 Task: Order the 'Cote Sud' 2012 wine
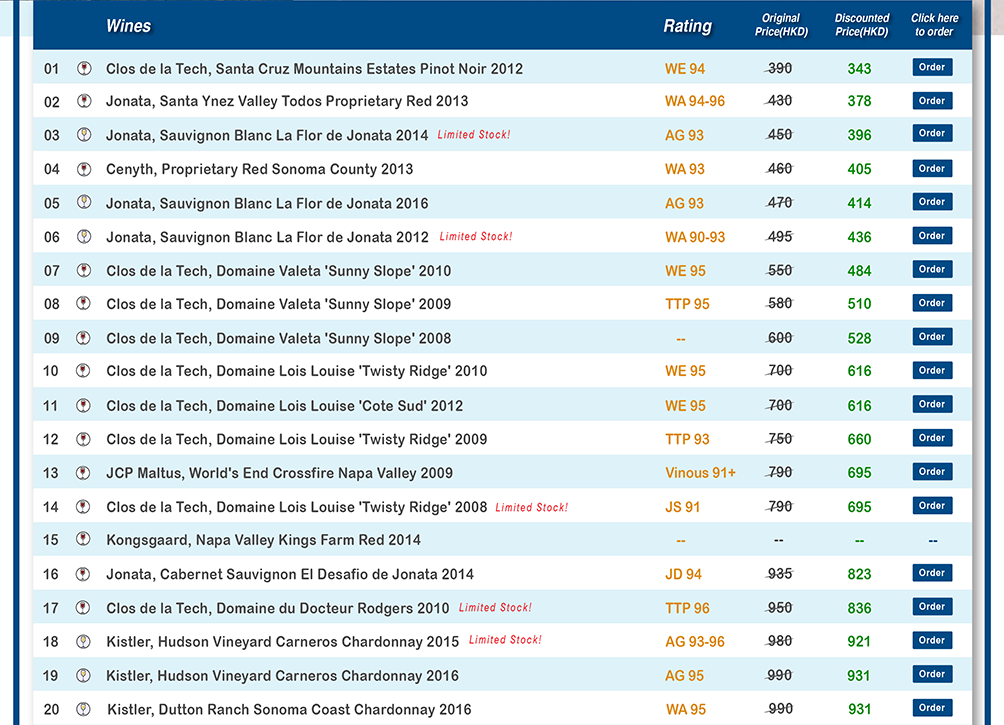pos(932,404)
